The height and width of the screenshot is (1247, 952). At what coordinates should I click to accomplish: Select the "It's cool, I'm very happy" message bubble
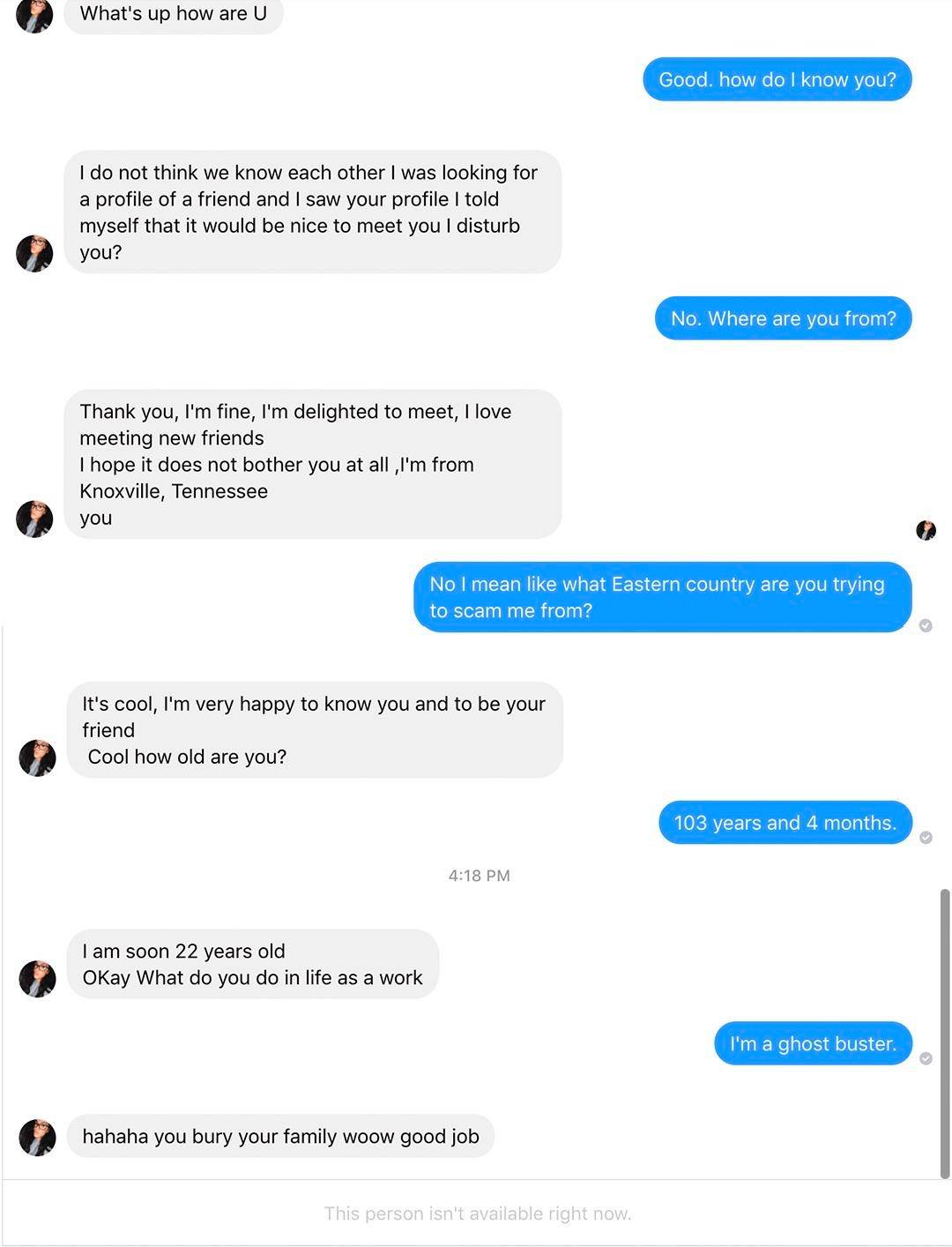coord(314,729)
